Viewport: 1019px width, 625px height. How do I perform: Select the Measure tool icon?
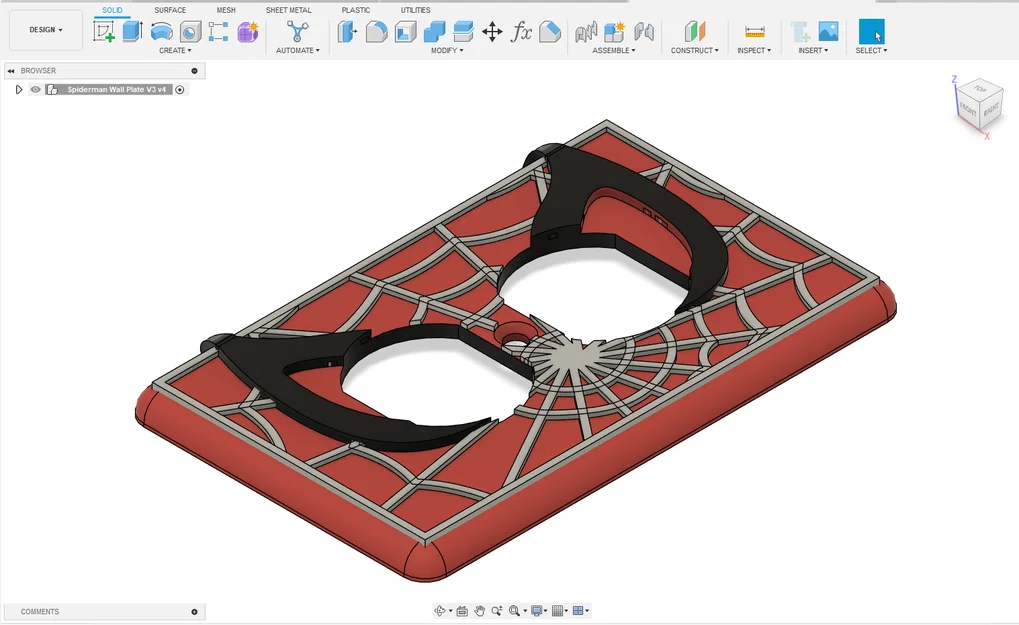coord(754,31)
